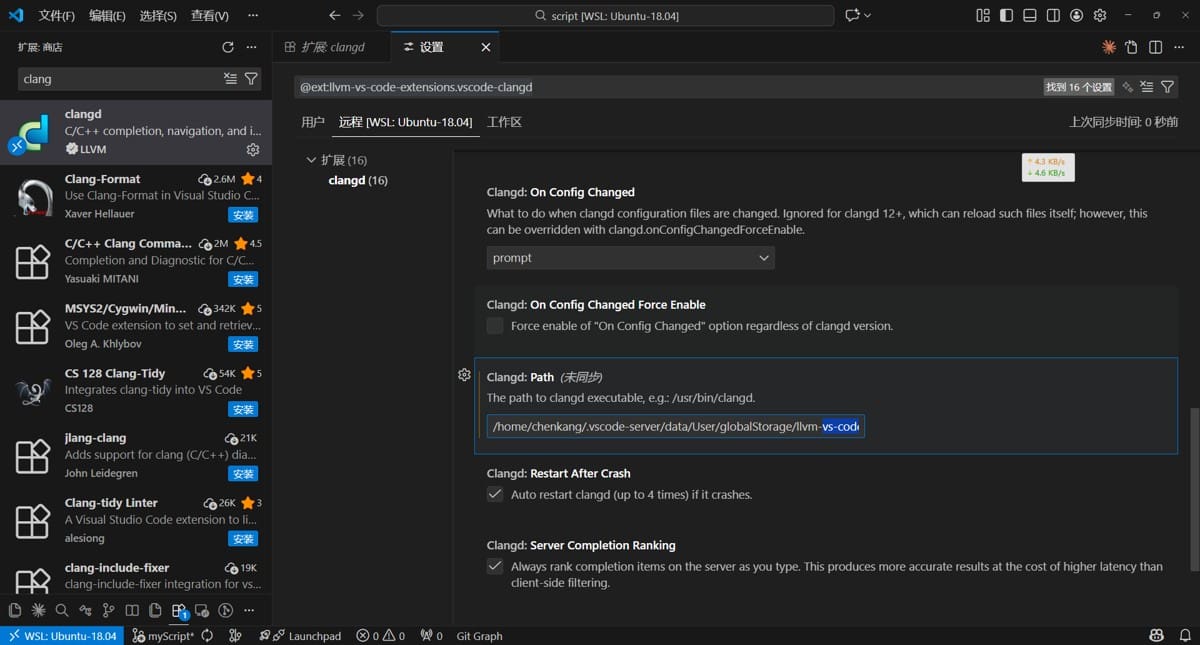The width and height of the screenshot is (1200, 645).
Task: Go back with the left arrow
Action: coord(335,16)
